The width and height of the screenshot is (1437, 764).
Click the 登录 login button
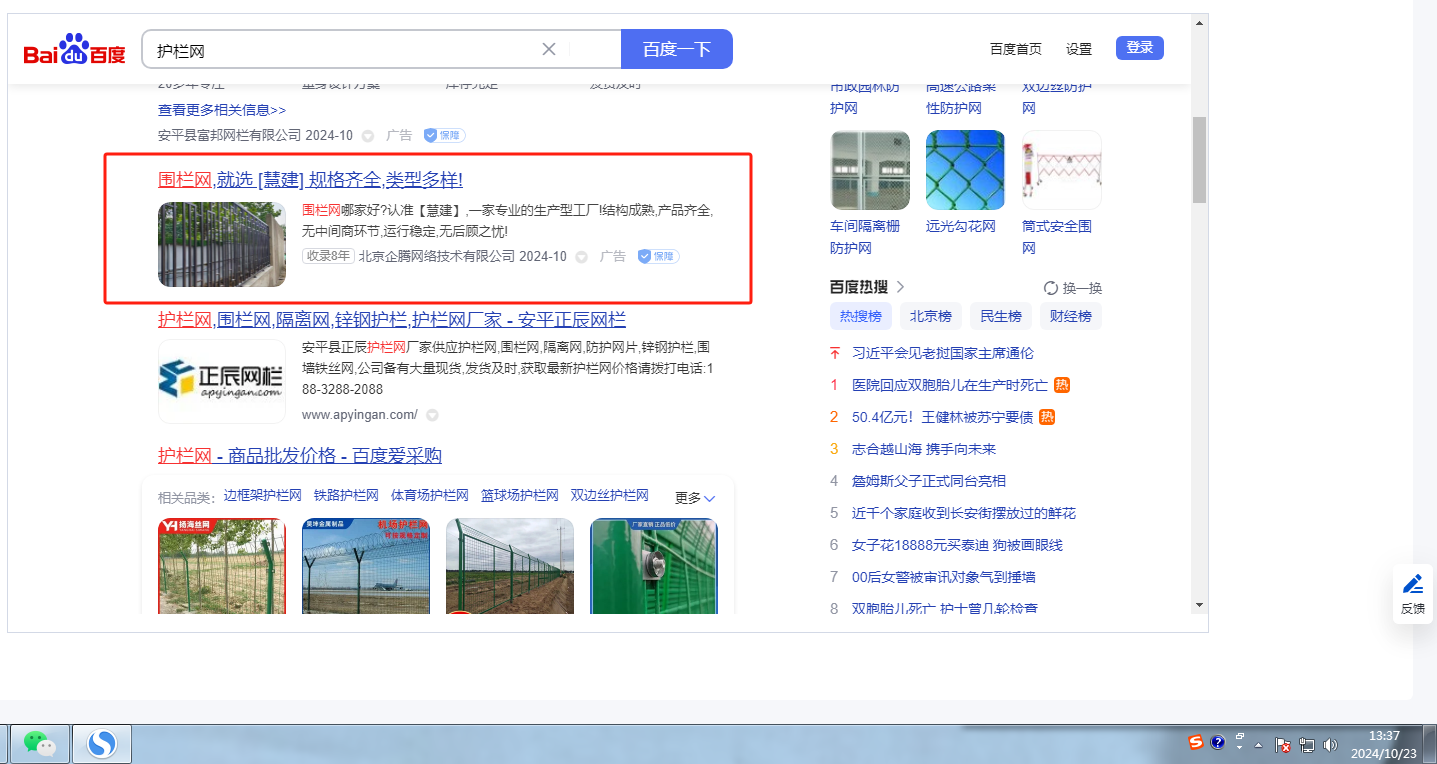(x=1140, y=48)
